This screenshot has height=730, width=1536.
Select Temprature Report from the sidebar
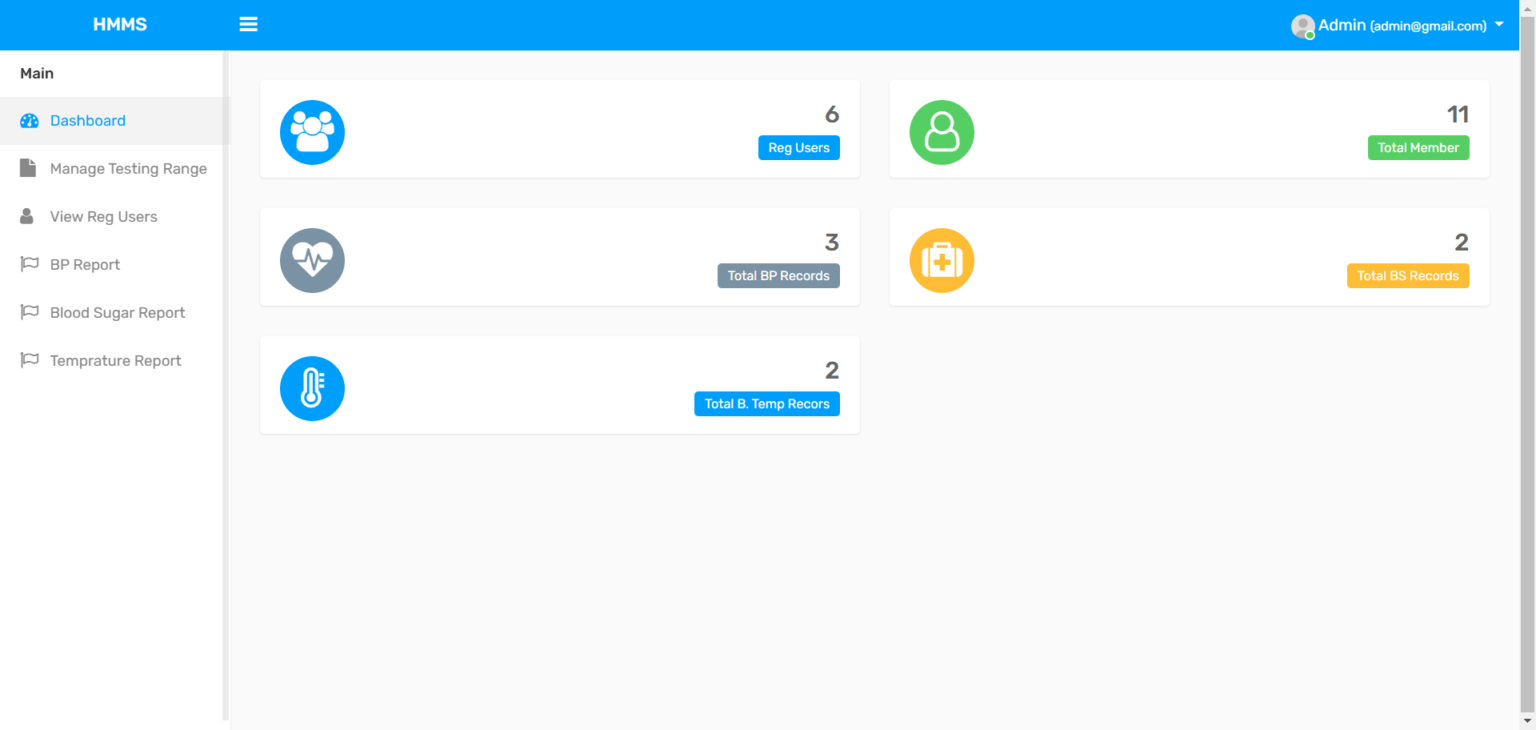[x=115, y=360]
